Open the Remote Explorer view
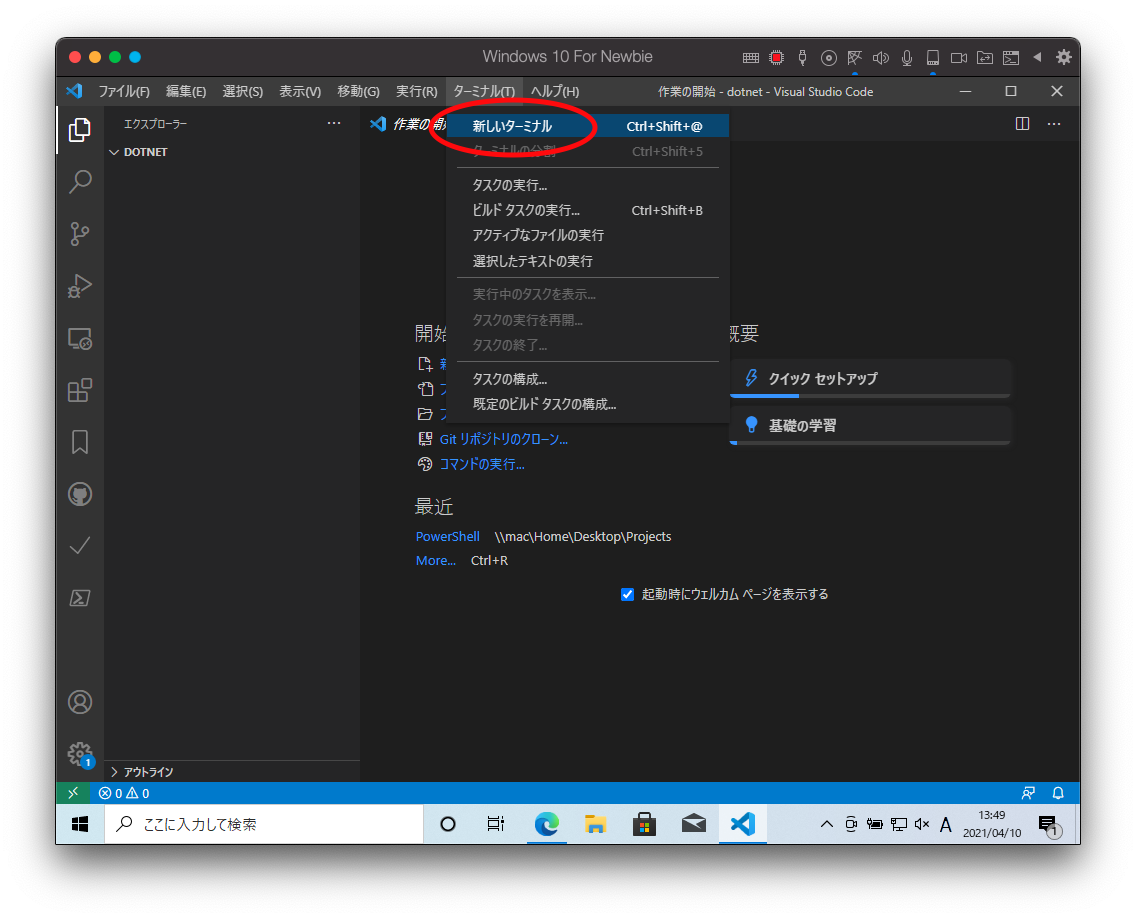 click(80, 338)
